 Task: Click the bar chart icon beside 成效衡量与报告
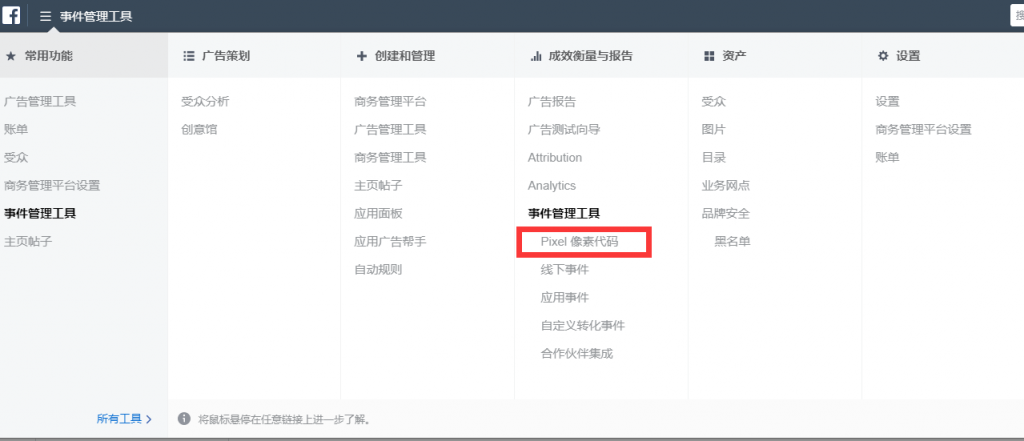(x=536, y=56)
